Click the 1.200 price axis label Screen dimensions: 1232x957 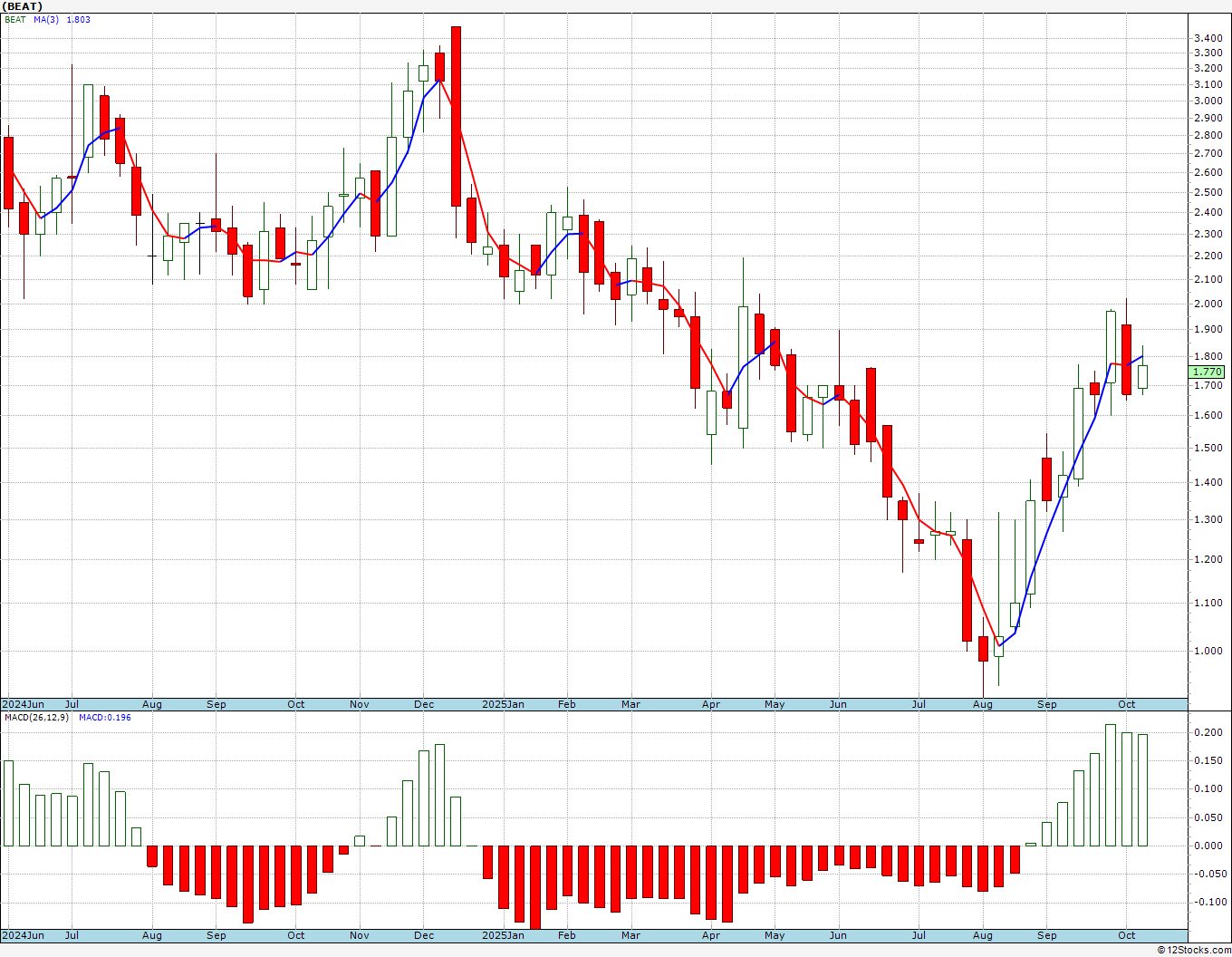[1208, 559]
